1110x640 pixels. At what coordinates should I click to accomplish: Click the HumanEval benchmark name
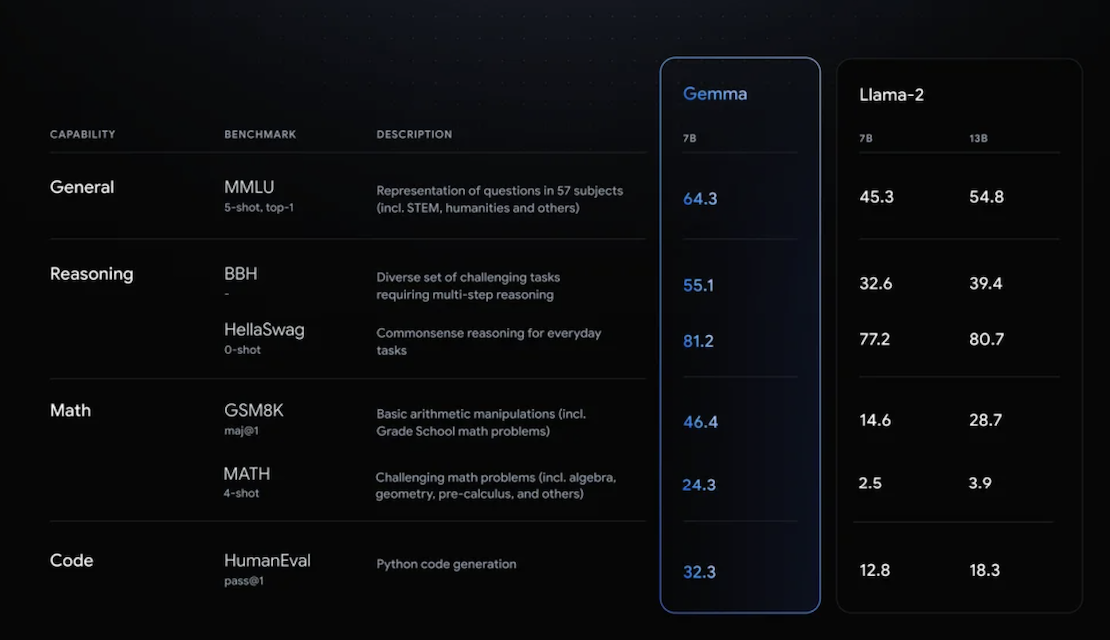pos(267,561)
